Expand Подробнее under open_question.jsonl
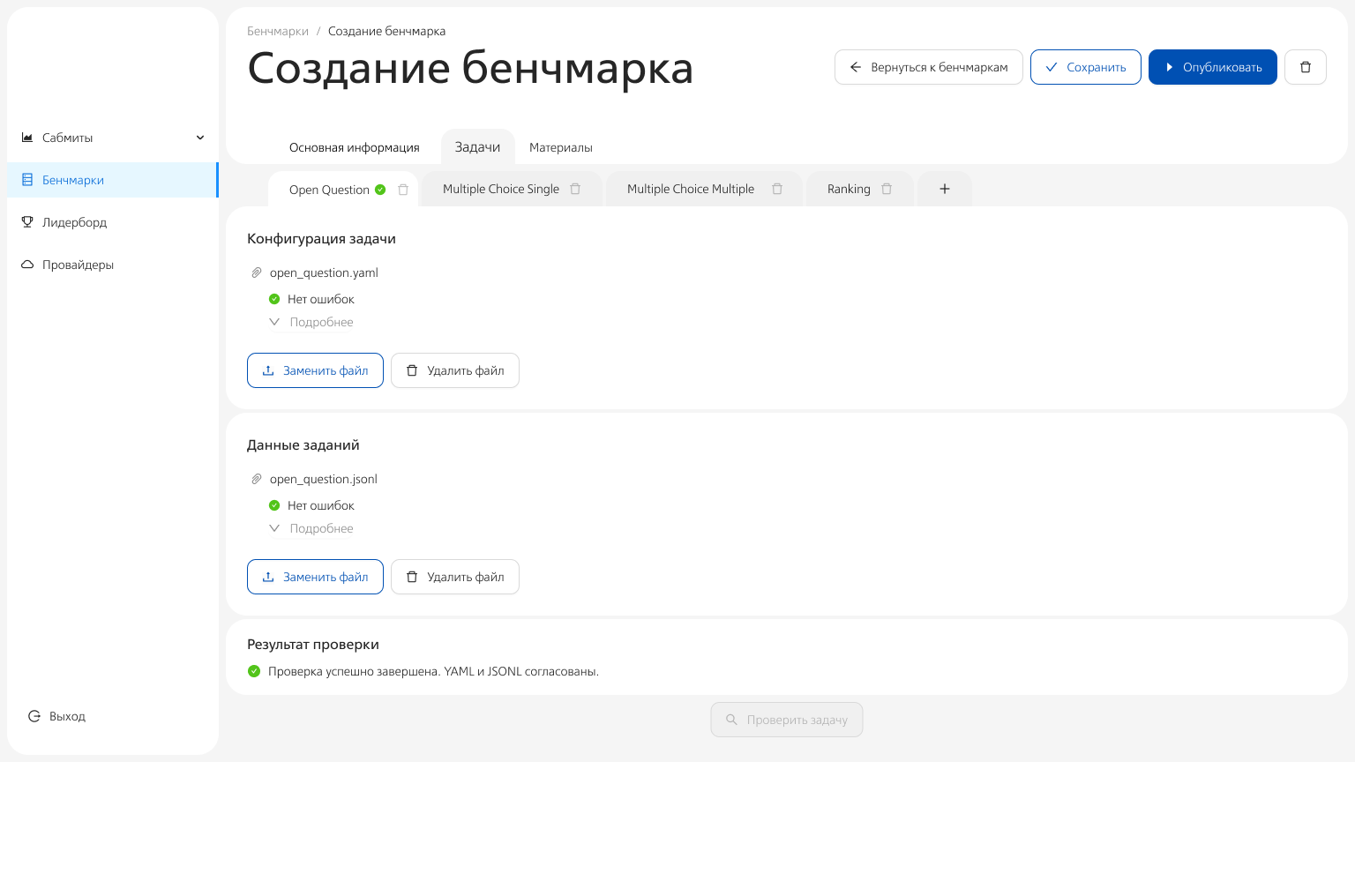The width and height of the screenshot is (1355, 896). (311, 528)
